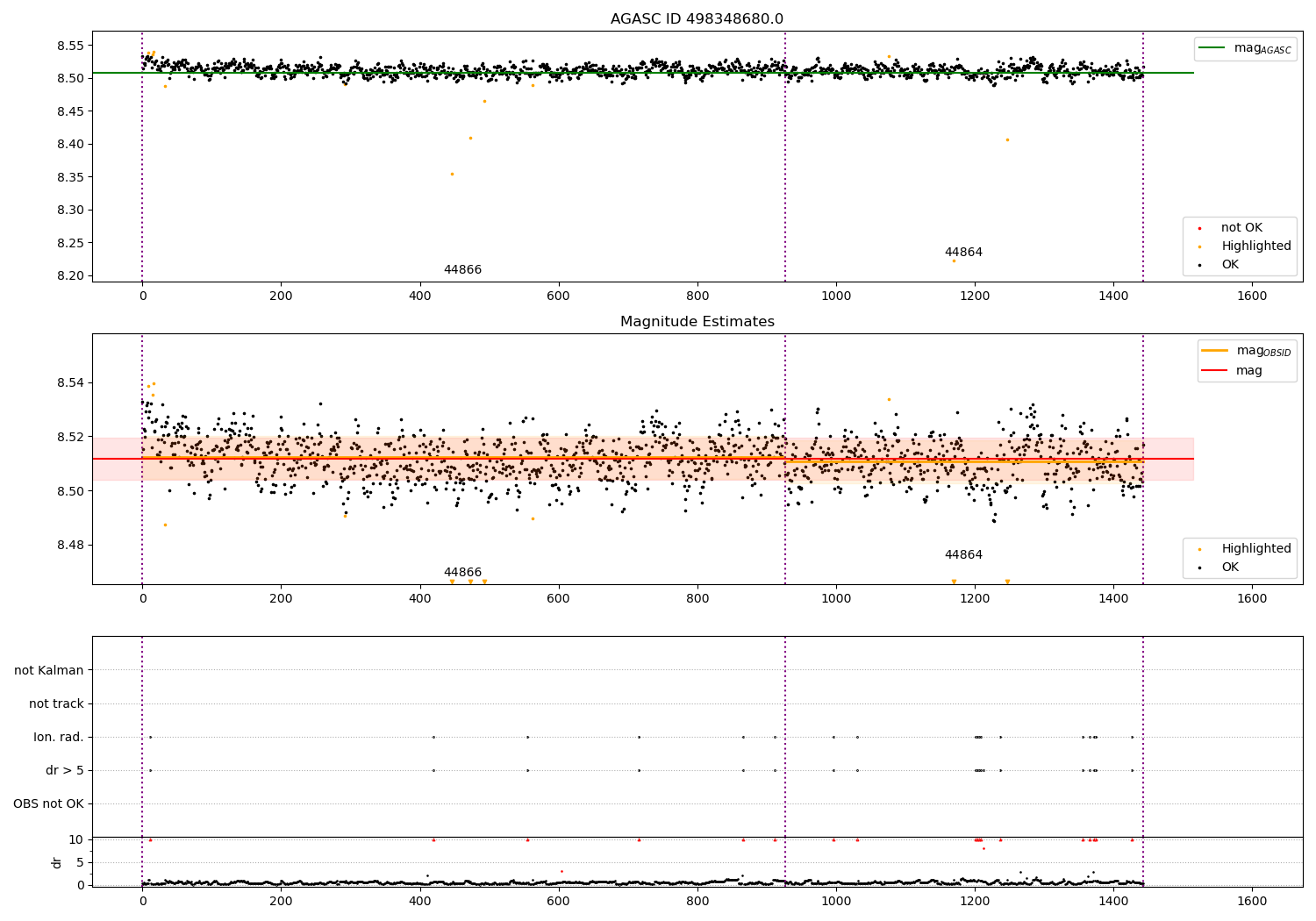Click the 'not Kalman' axis label
The image size is (1316, 921).
49,671
